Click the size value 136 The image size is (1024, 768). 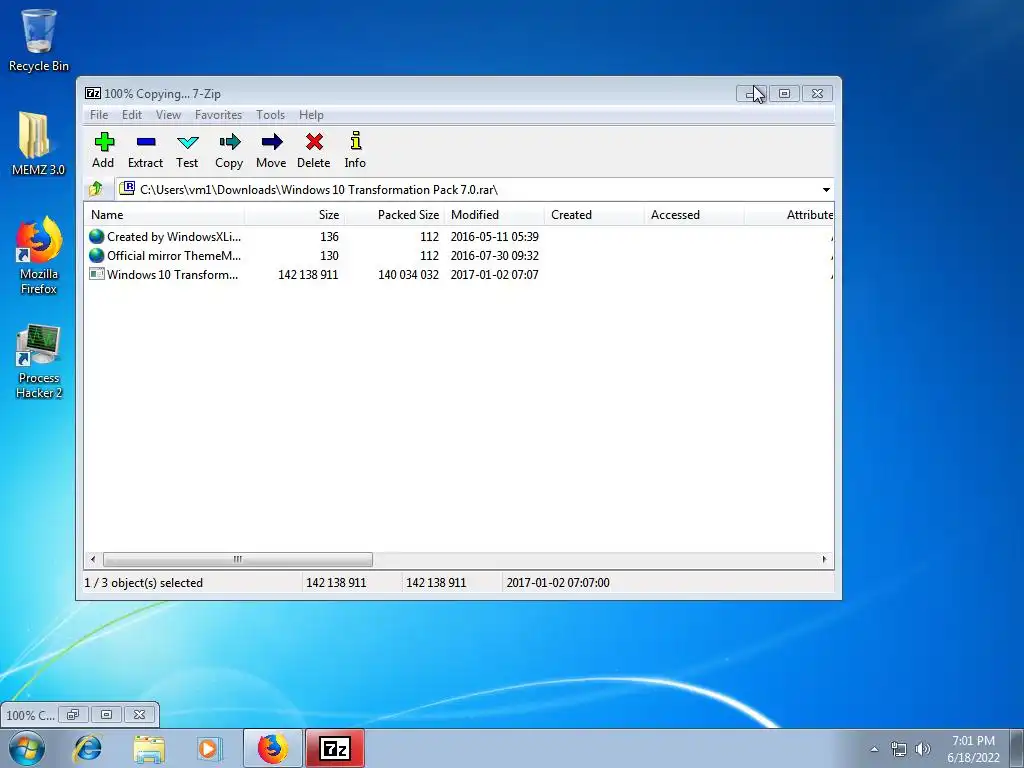[x=329, y=236]
